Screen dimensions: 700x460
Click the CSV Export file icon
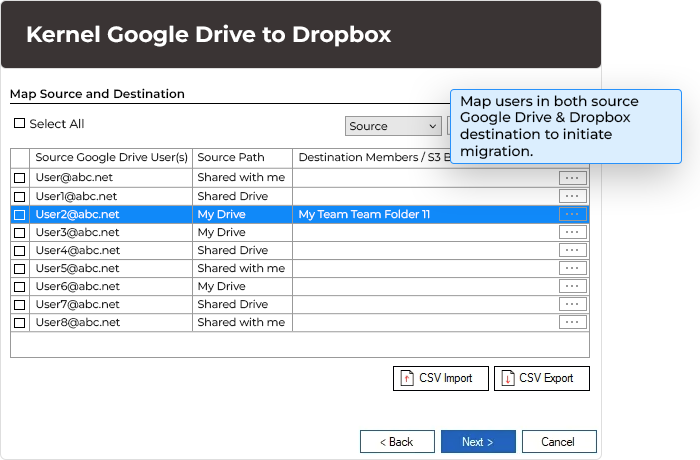pos(508,378)
